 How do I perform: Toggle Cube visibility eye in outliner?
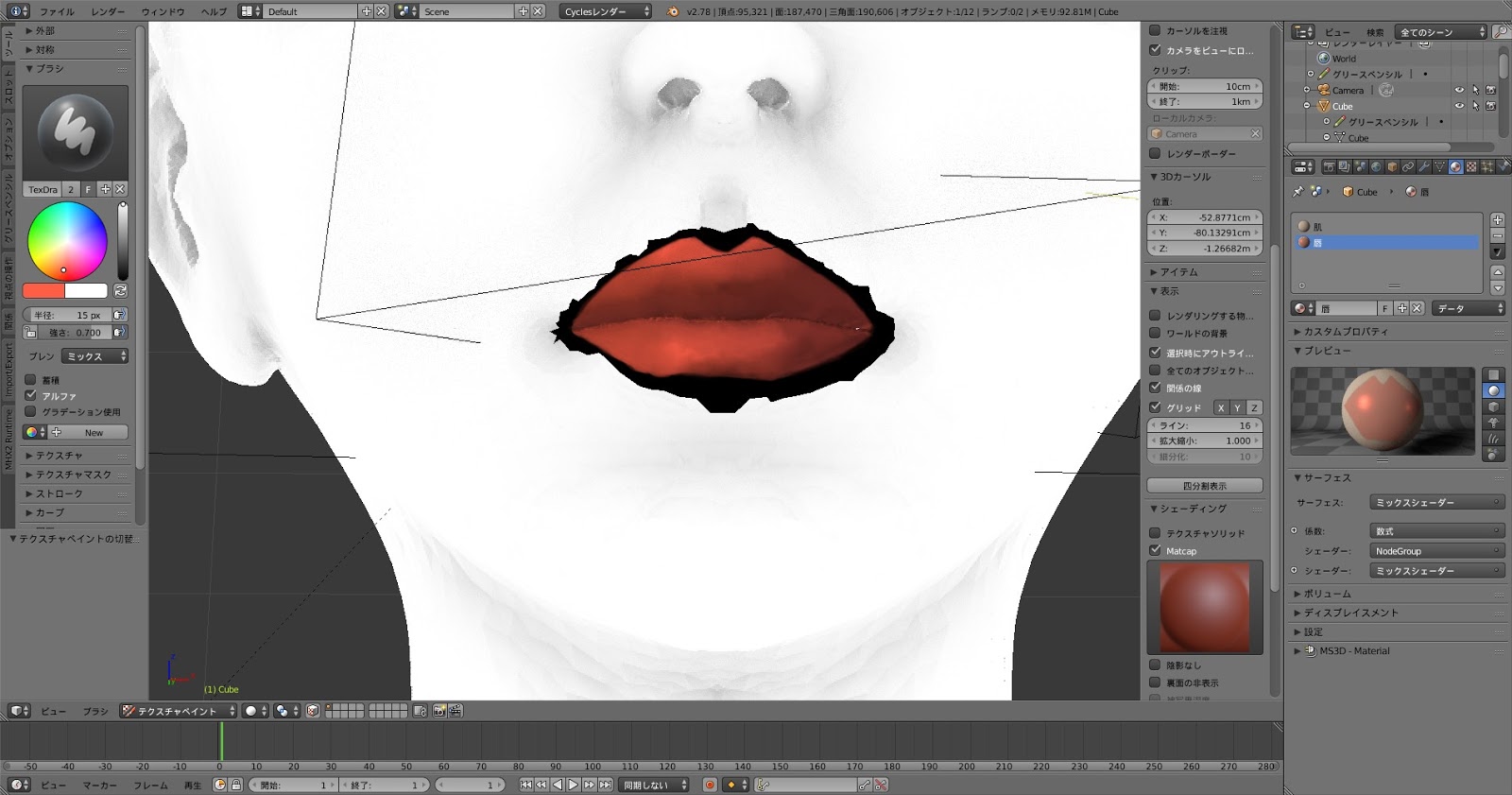pyautogui.click(x=1459, y=106)
